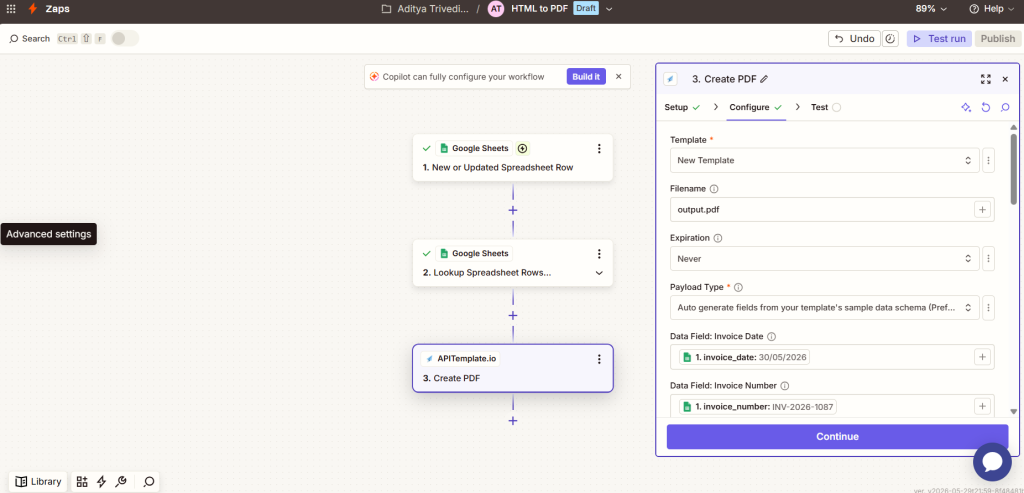Switch to the Test tab
The height and width of the screenshot is (493, 1024).
(x=825, y=107)
